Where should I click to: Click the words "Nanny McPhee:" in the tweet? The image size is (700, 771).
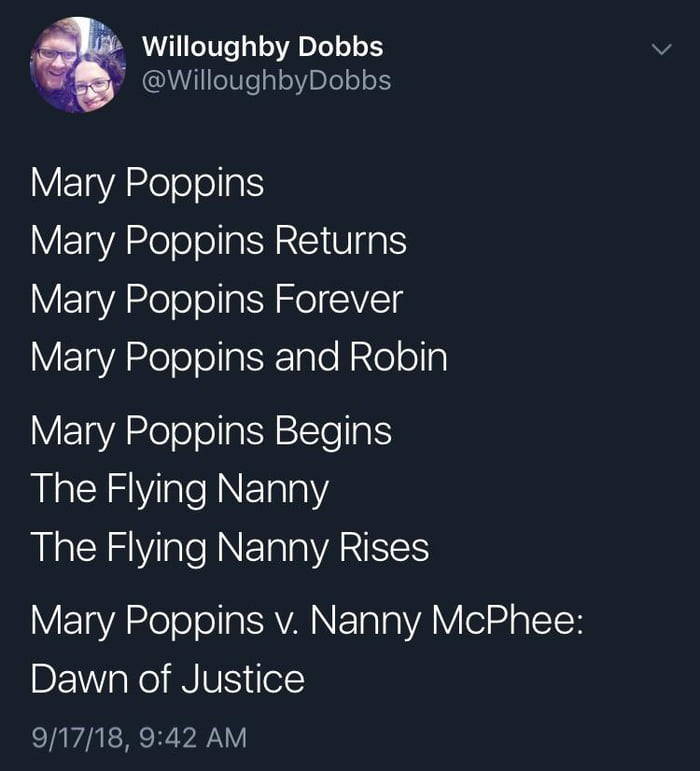coord(447,621)
